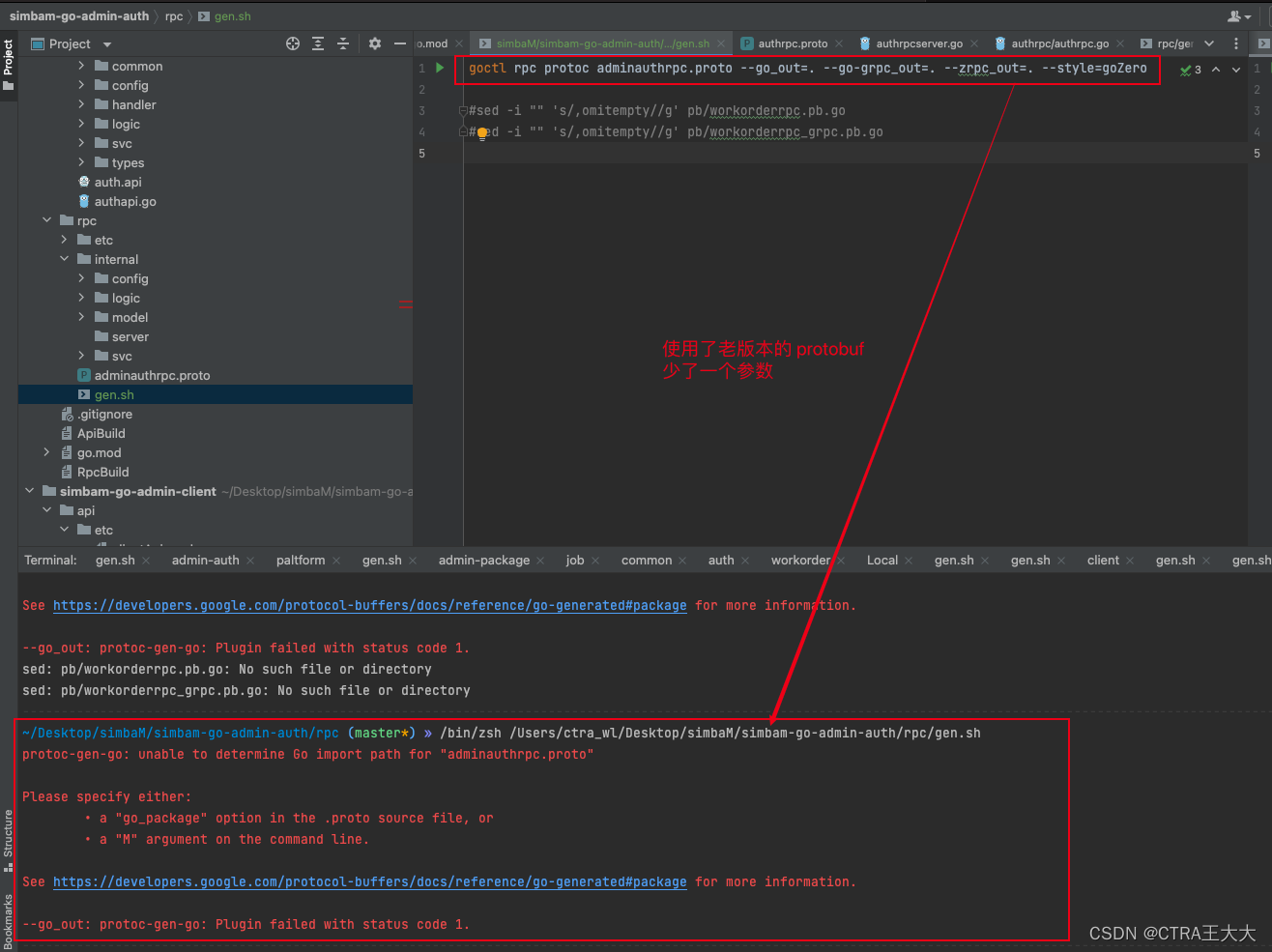Close the admin-auth terminal tab
This screenshot has width=1272, height=952.
click(x=250, y=561)
